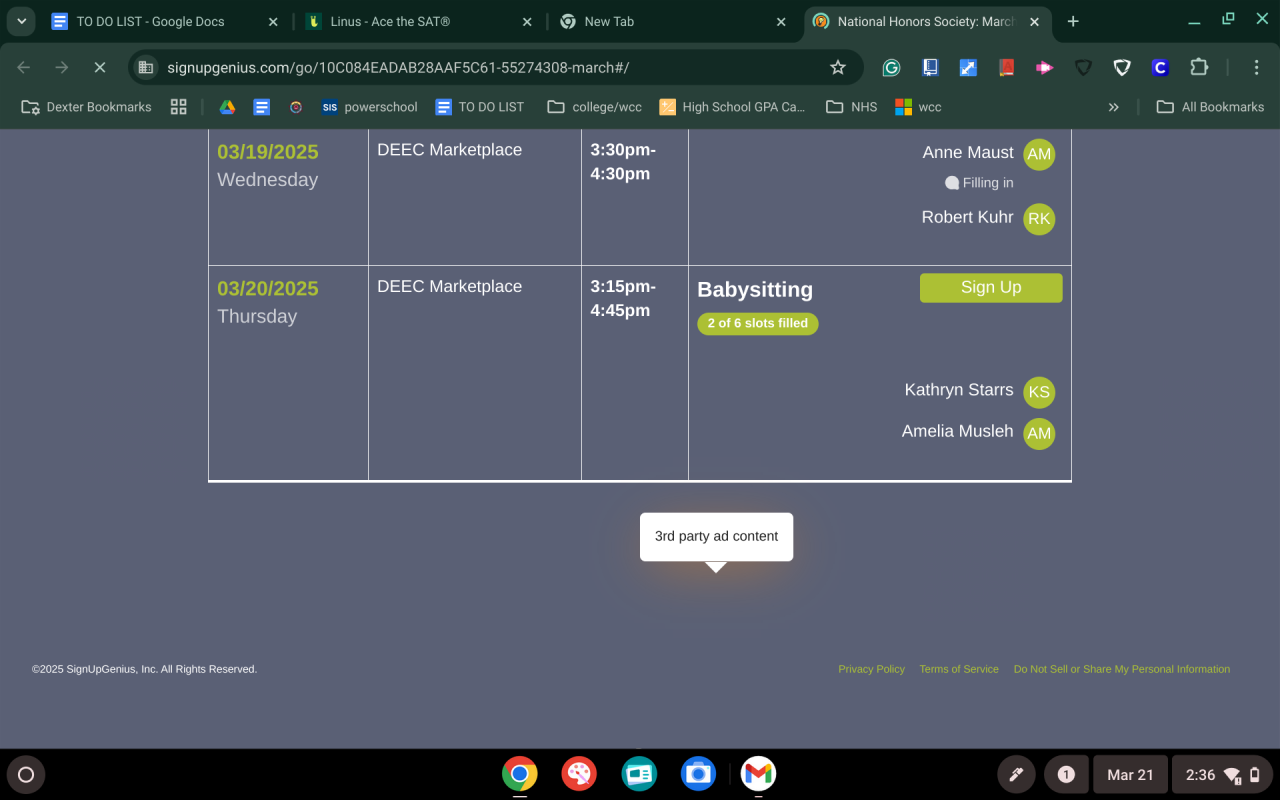Close the TO DO LIST - Google Docs tab
The width and height of the screenshot is (1280, 800).
pyautogui.click(x=273, y=22)
